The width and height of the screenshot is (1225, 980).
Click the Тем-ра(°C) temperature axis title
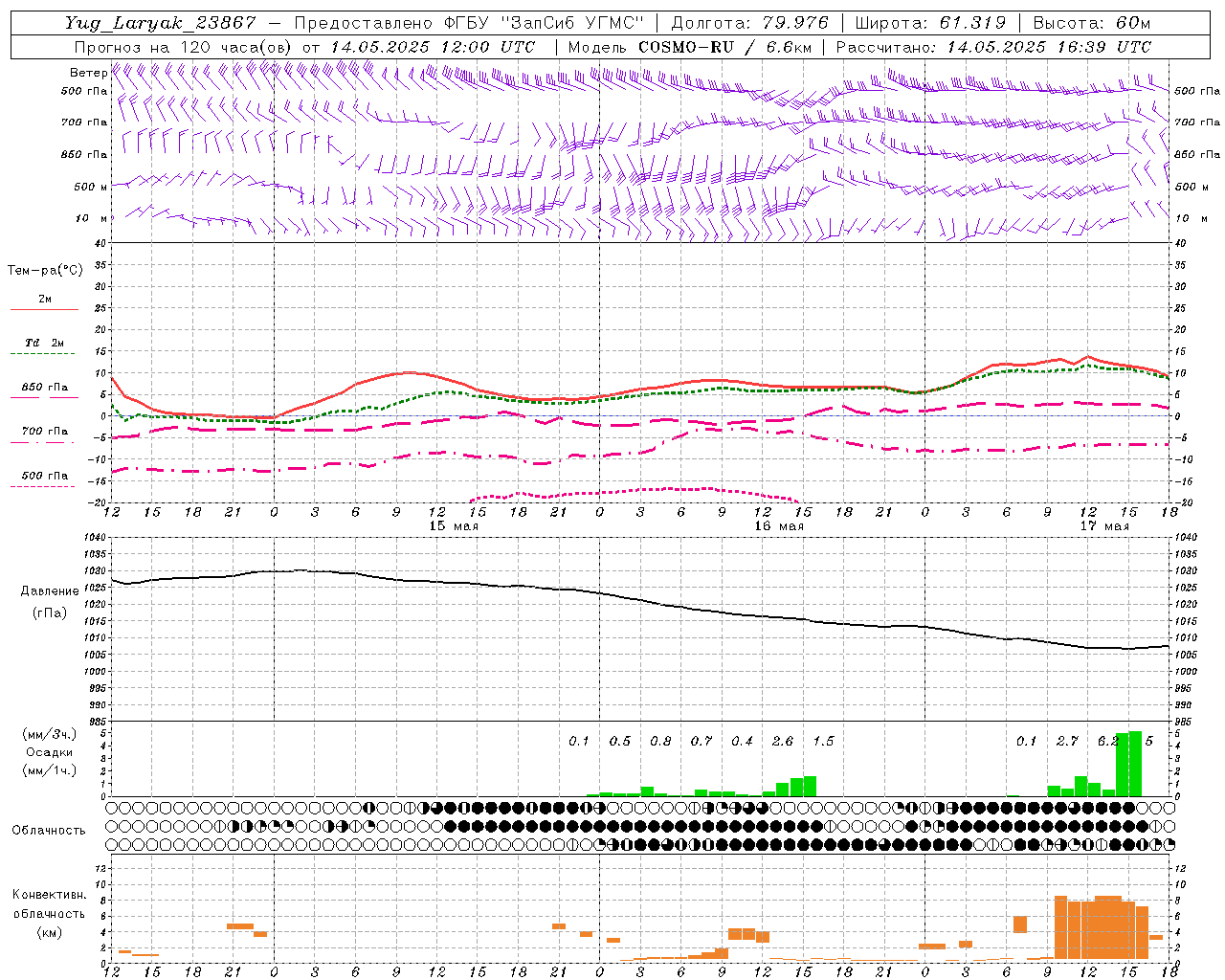(x=46, y=271)
